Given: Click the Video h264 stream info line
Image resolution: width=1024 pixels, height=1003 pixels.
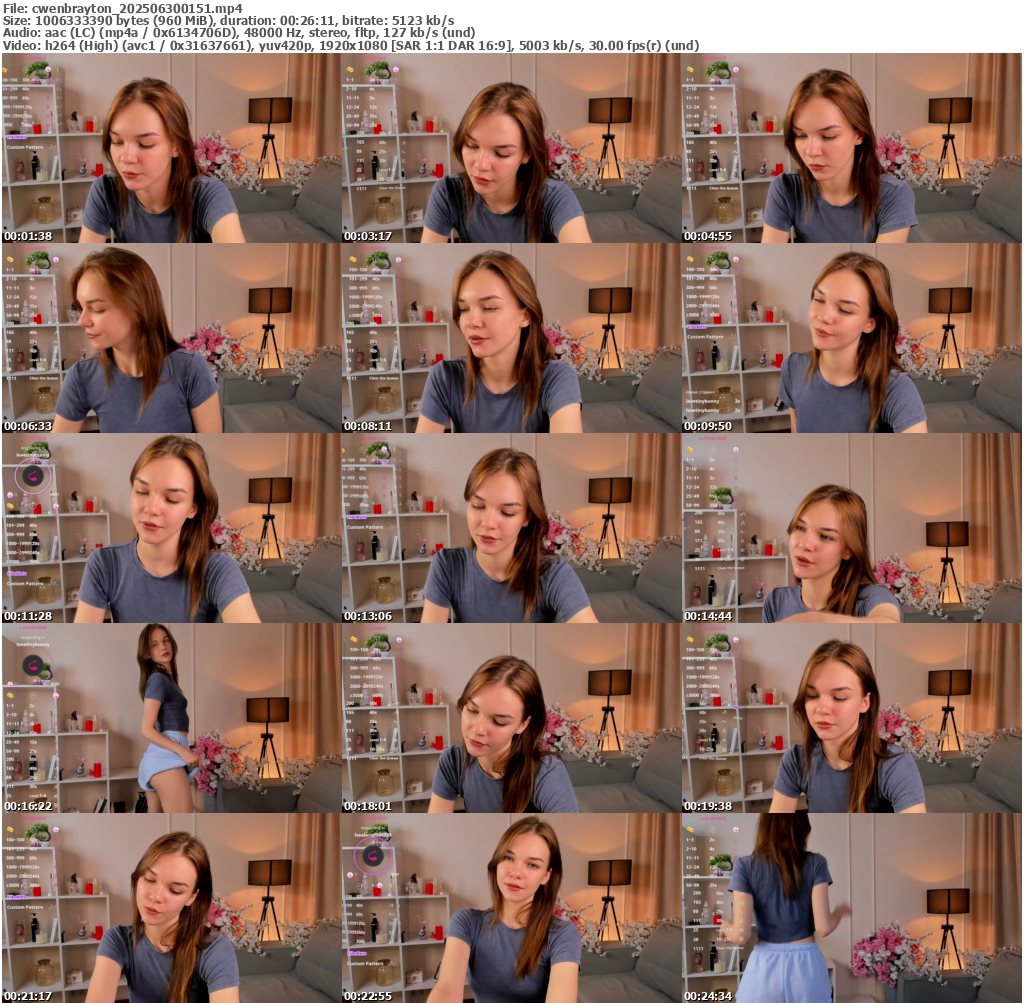Looking at the screenshot, I should 351,45.
